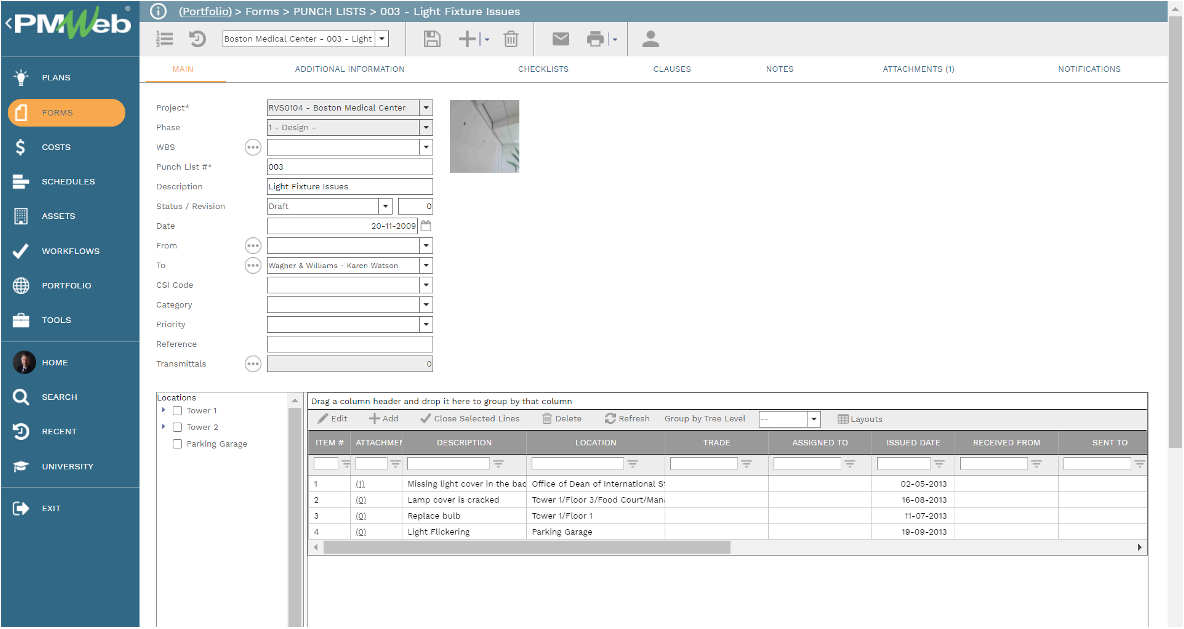The height and width of the screenshot is (629, 1184).
Task: Click the ellipsis button next to WBS
Action: pos(253,147)
